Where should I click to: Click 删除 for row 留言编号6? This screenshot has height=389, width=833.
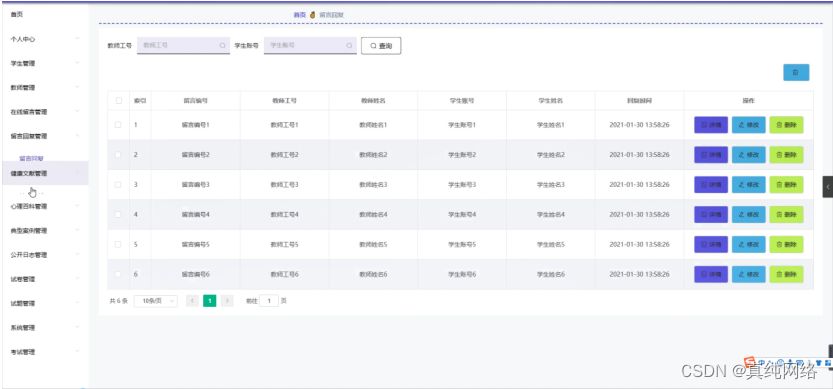[x=786, y=274]
